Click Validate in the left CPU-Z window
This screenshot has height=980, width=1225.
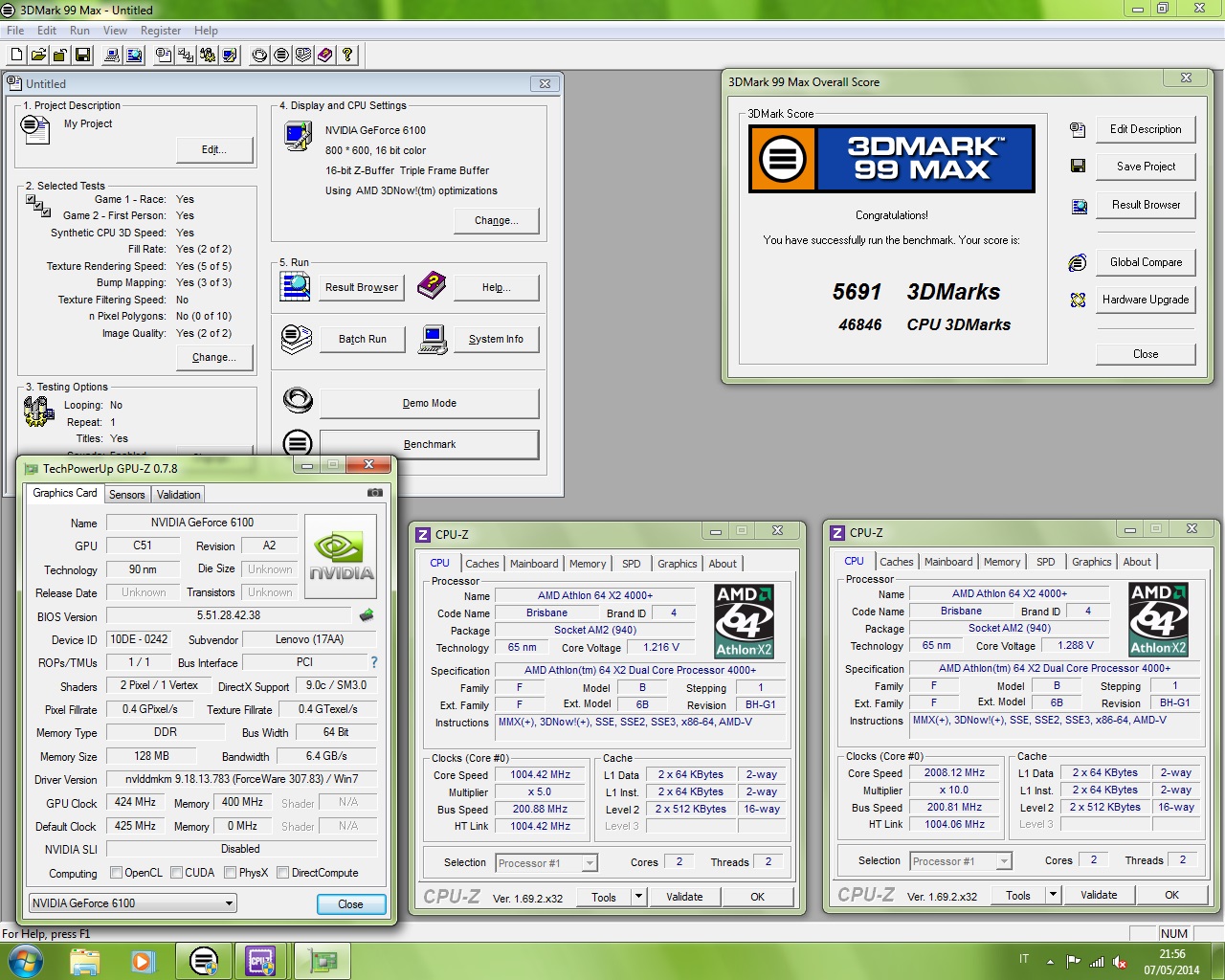(x=684, y=897)
